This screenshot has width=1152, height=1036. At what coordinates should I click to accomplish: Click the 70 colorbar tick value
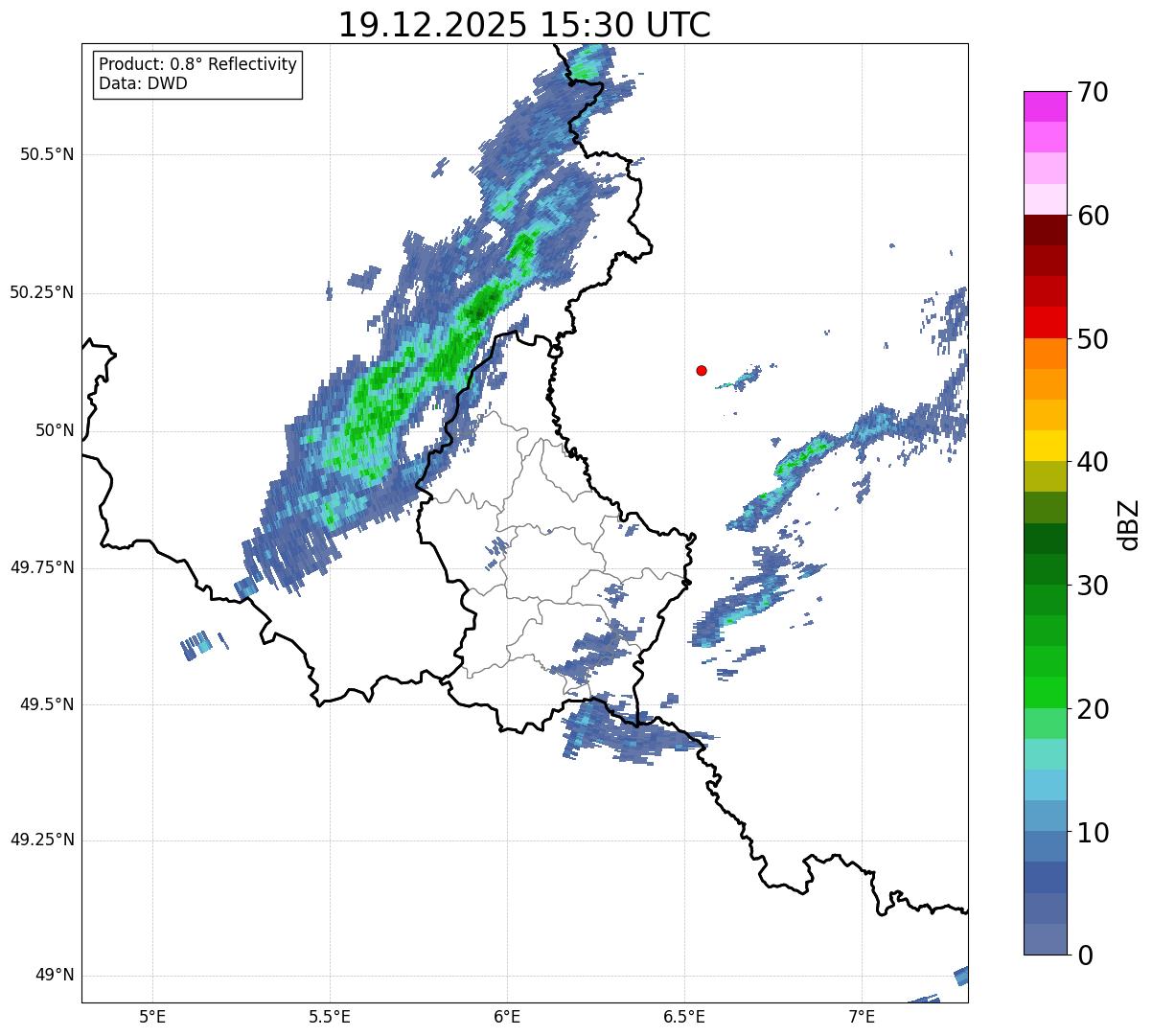1093,92
